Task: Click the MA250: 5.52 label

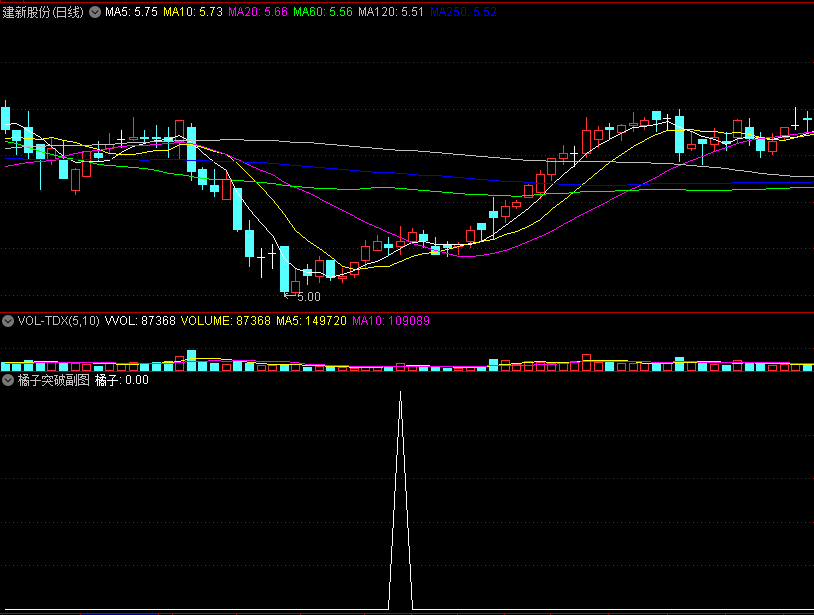Action: [463, 12]
